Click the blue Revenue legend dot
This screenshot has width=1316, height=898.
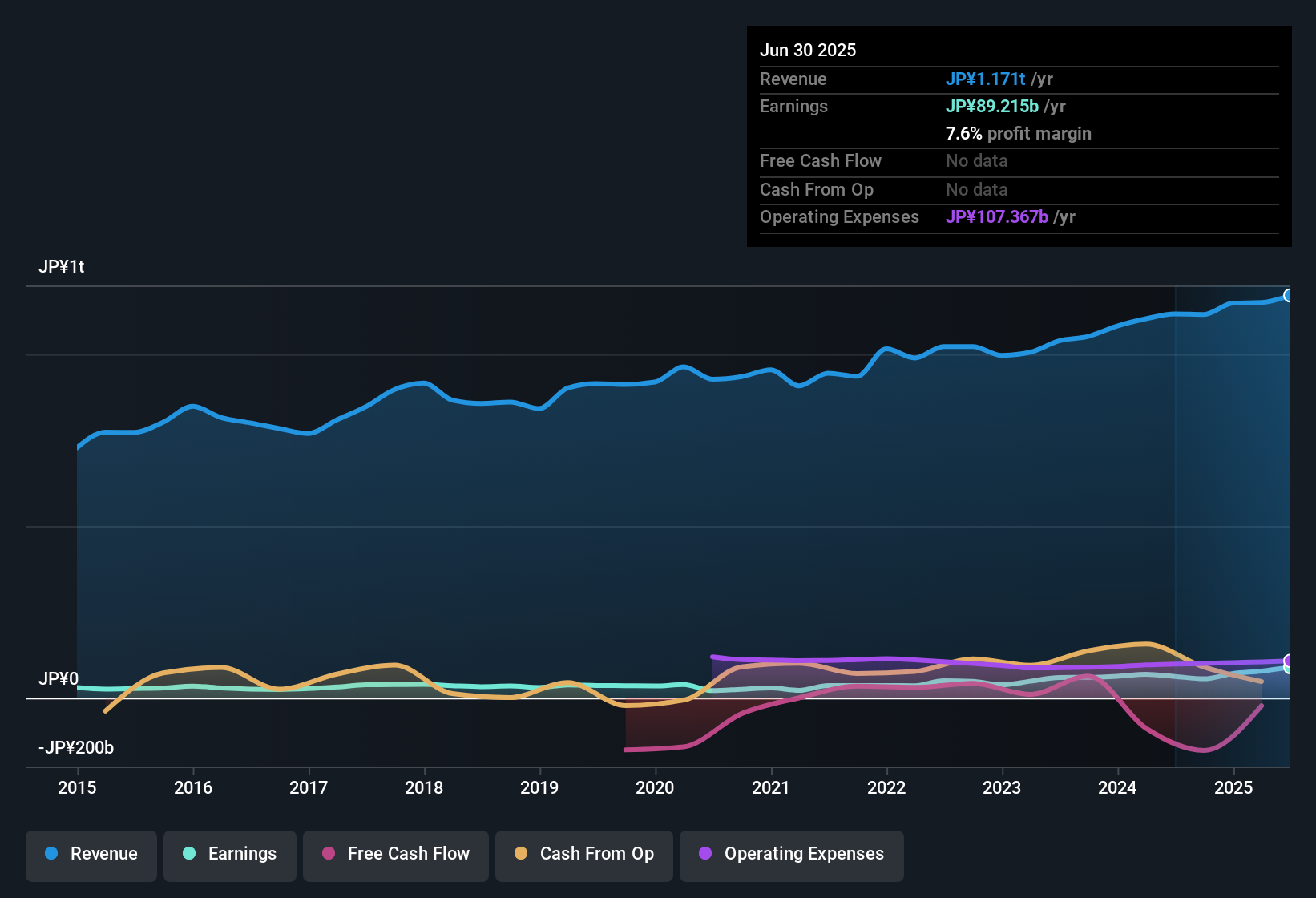coord(50,854)
